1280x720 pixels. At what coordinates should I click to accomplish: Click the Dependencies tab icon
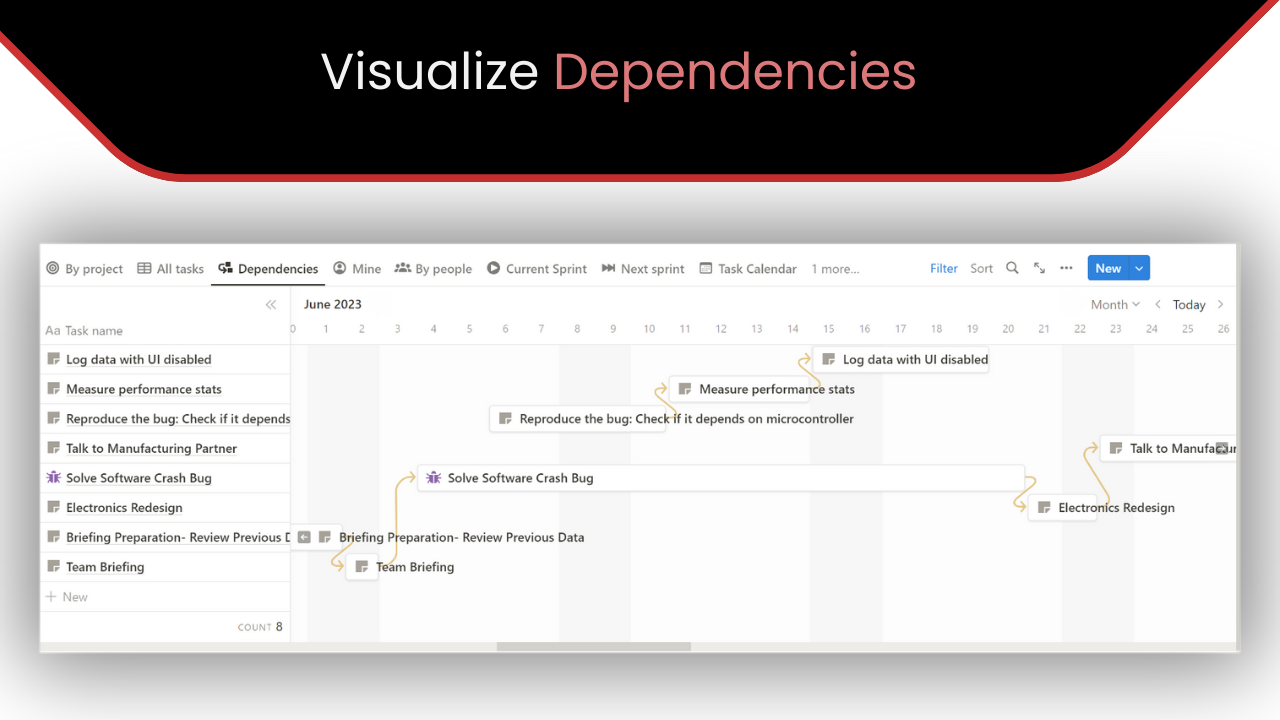pos(225,268)
